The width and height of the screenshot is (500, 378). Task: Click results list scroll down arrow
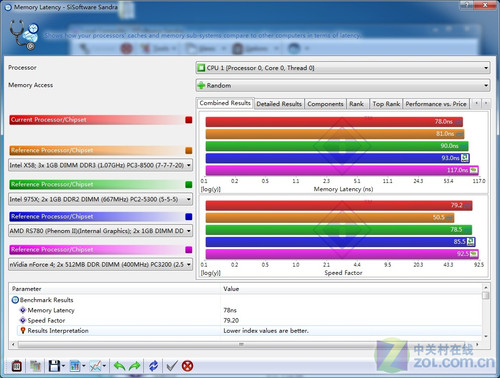[486, 336]
